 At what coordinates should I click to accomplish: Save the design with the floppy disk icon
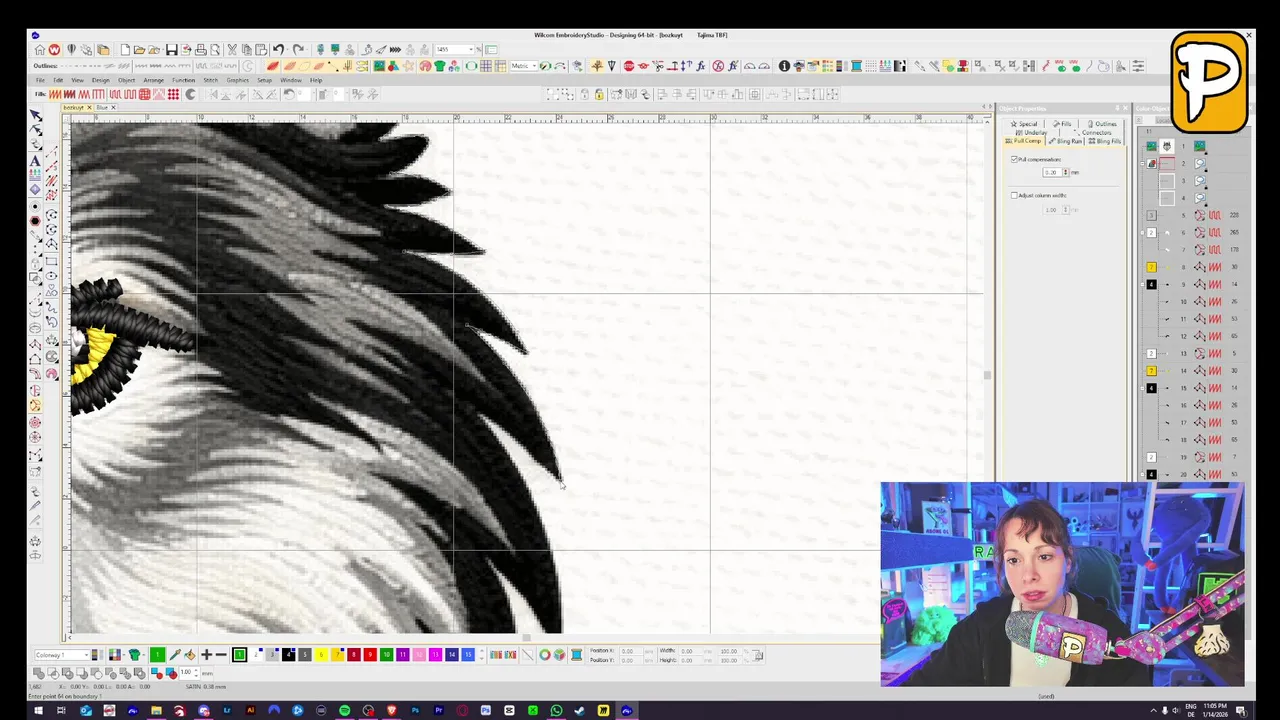171,49
